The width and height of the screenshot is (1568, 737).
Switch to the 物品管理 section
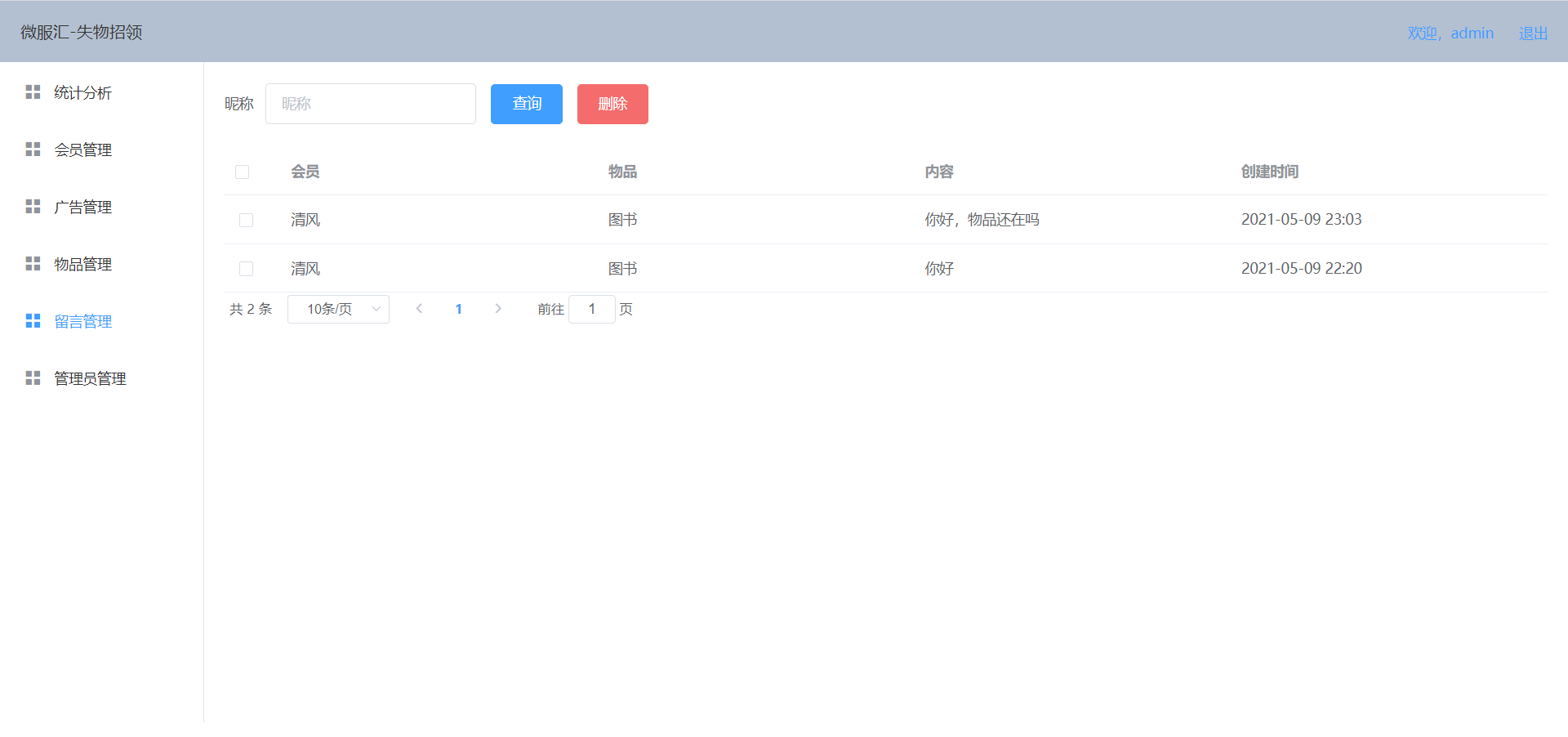pyautogui.click(x=82, y=263)
